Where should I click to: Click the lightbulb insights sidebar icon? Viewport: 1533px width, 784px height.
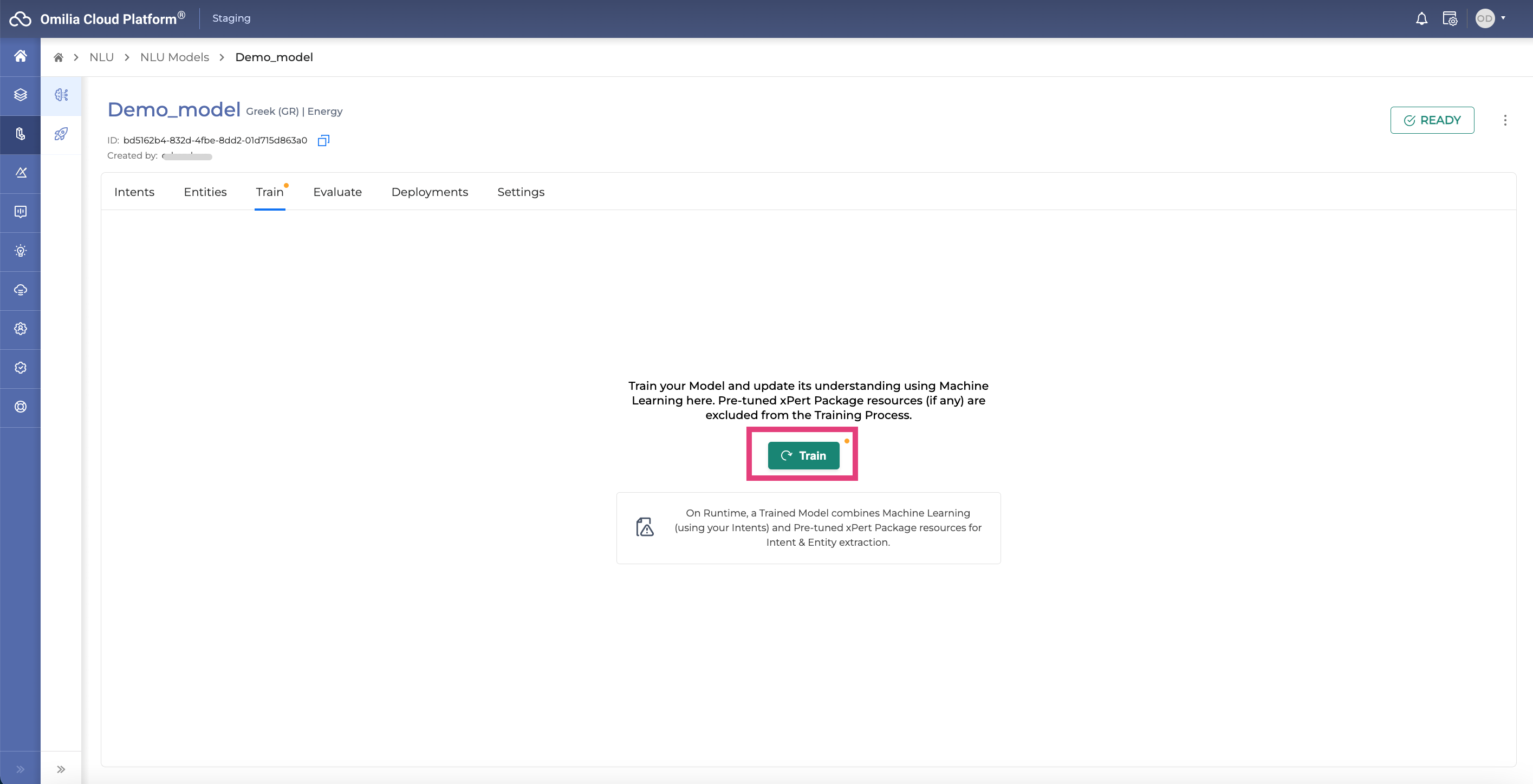coord(20,251)
